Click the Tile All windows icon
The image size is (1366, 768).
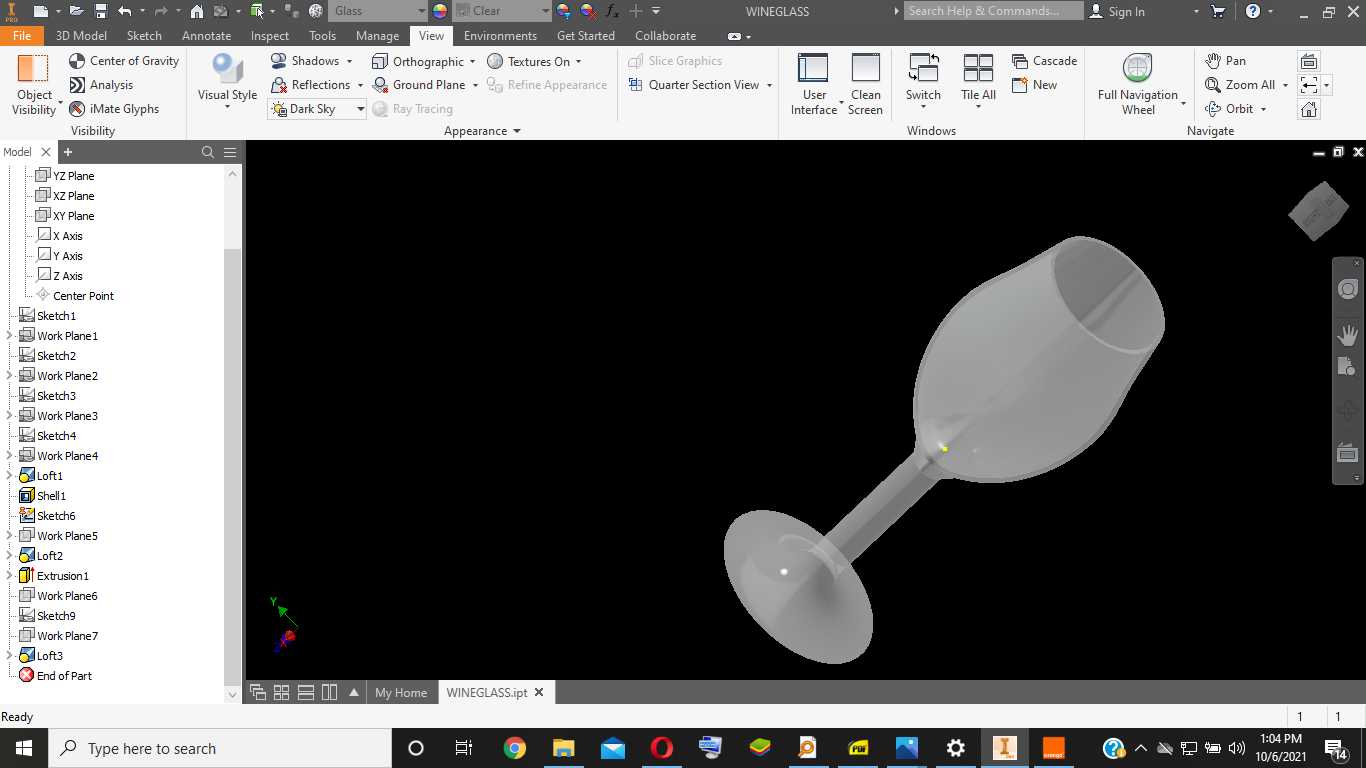coord(978,68)
